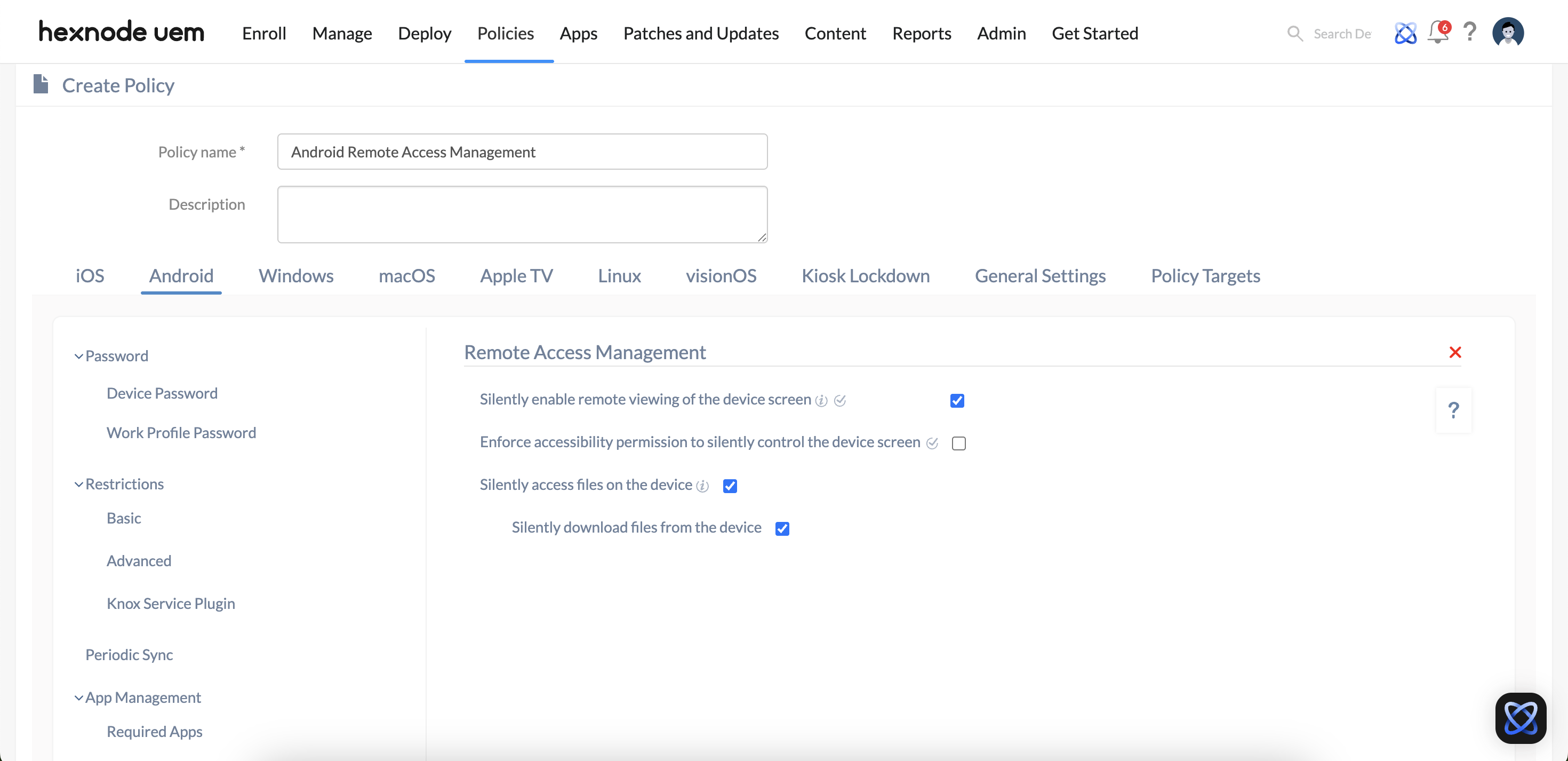Switch to the iOS tab
This screenshot has width=1568, height=761.
(90, 275)
